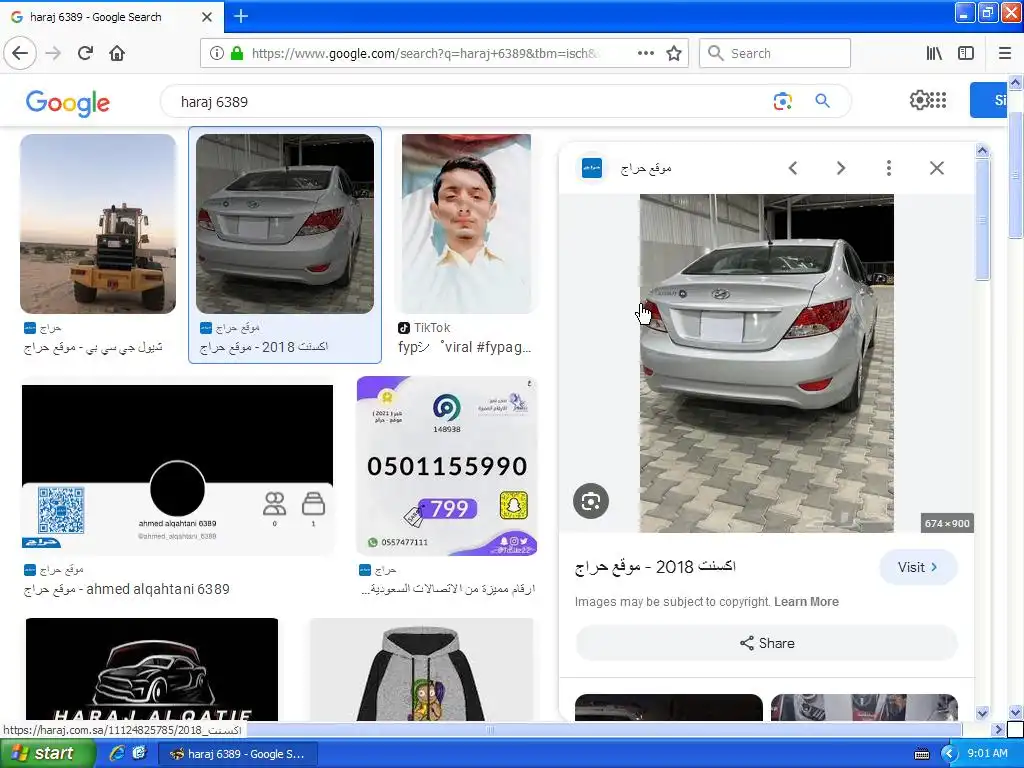Screen dimensions: 1024x768
Task: Launch Internet Explorer from quick launch
Action: click(x=118, y=754)
